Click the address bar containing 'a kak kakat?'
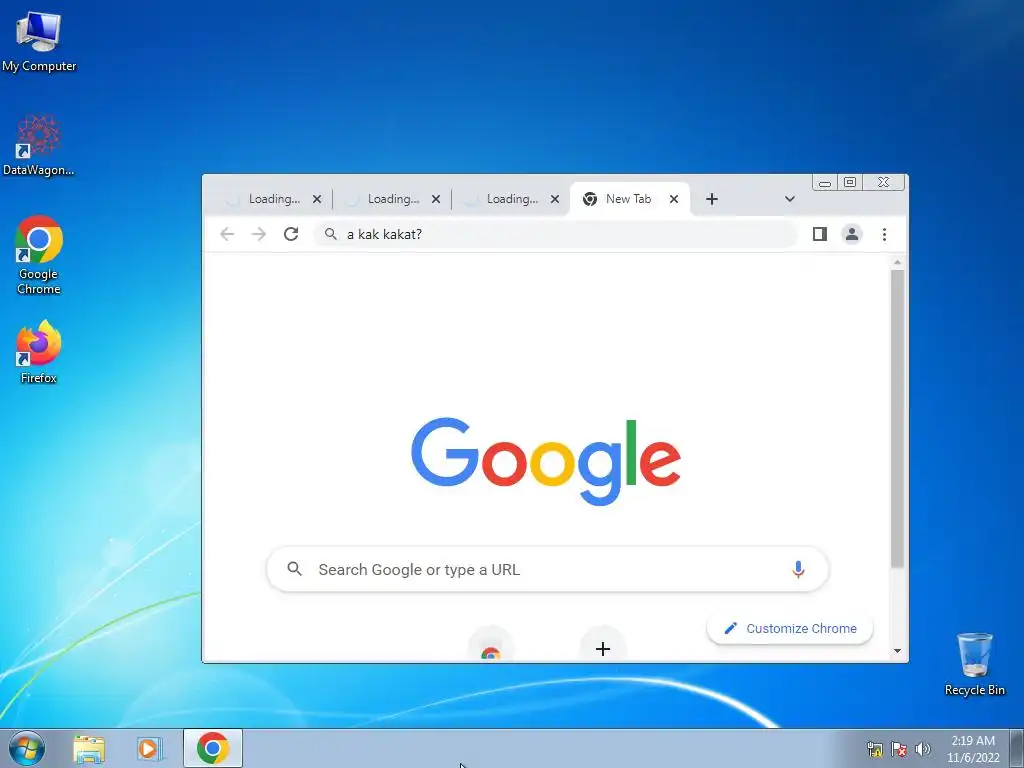The width and height of the screenshot is (1024, 768). (556, 234)
